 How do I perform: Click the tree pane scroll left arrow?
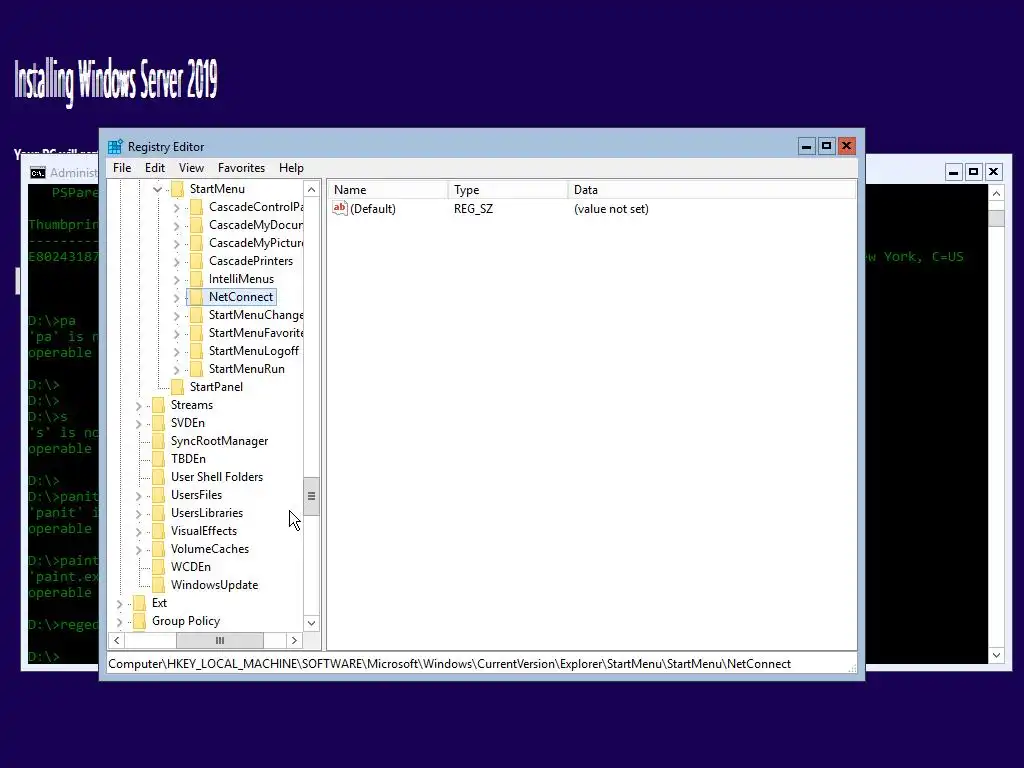click(117, 641)
